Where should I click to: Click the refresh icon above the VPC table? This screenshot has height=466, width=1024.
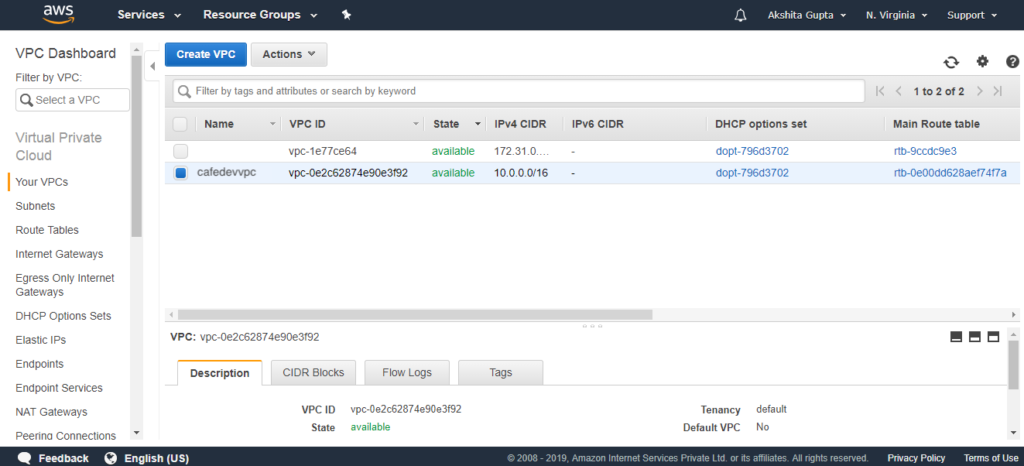coord(952,62)
